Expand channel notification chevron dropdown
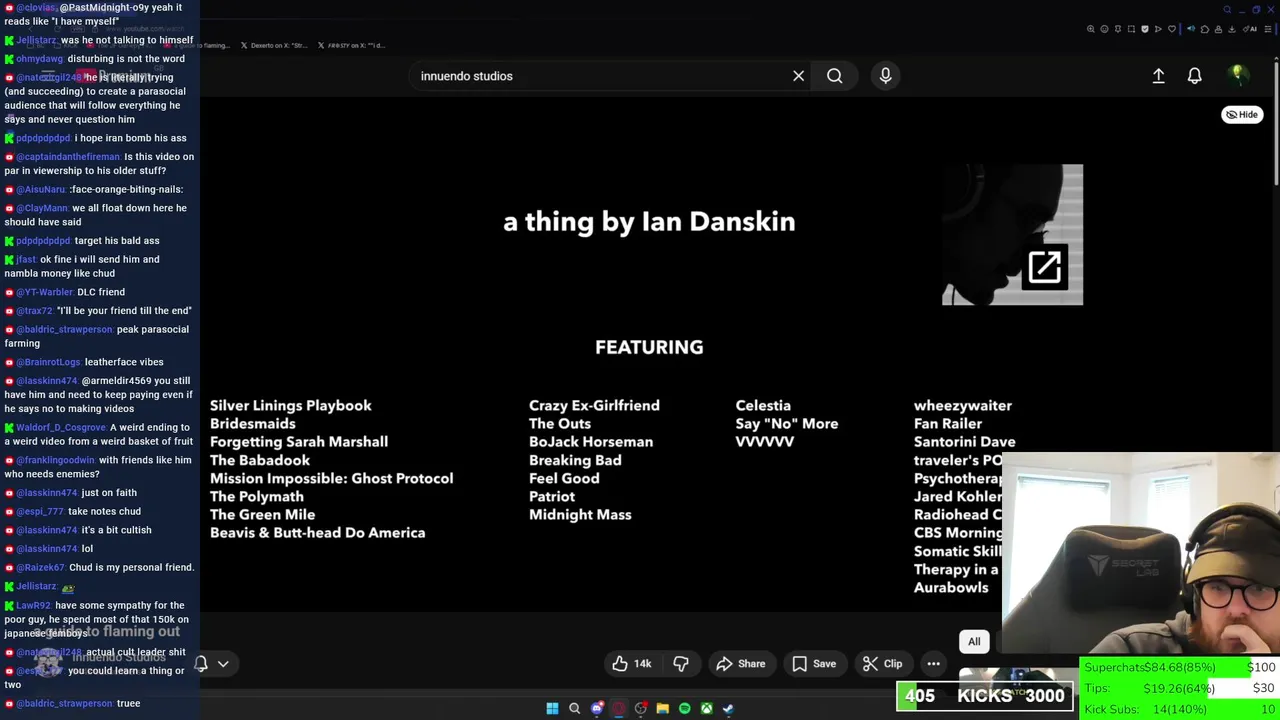 (x=223, y=663)
